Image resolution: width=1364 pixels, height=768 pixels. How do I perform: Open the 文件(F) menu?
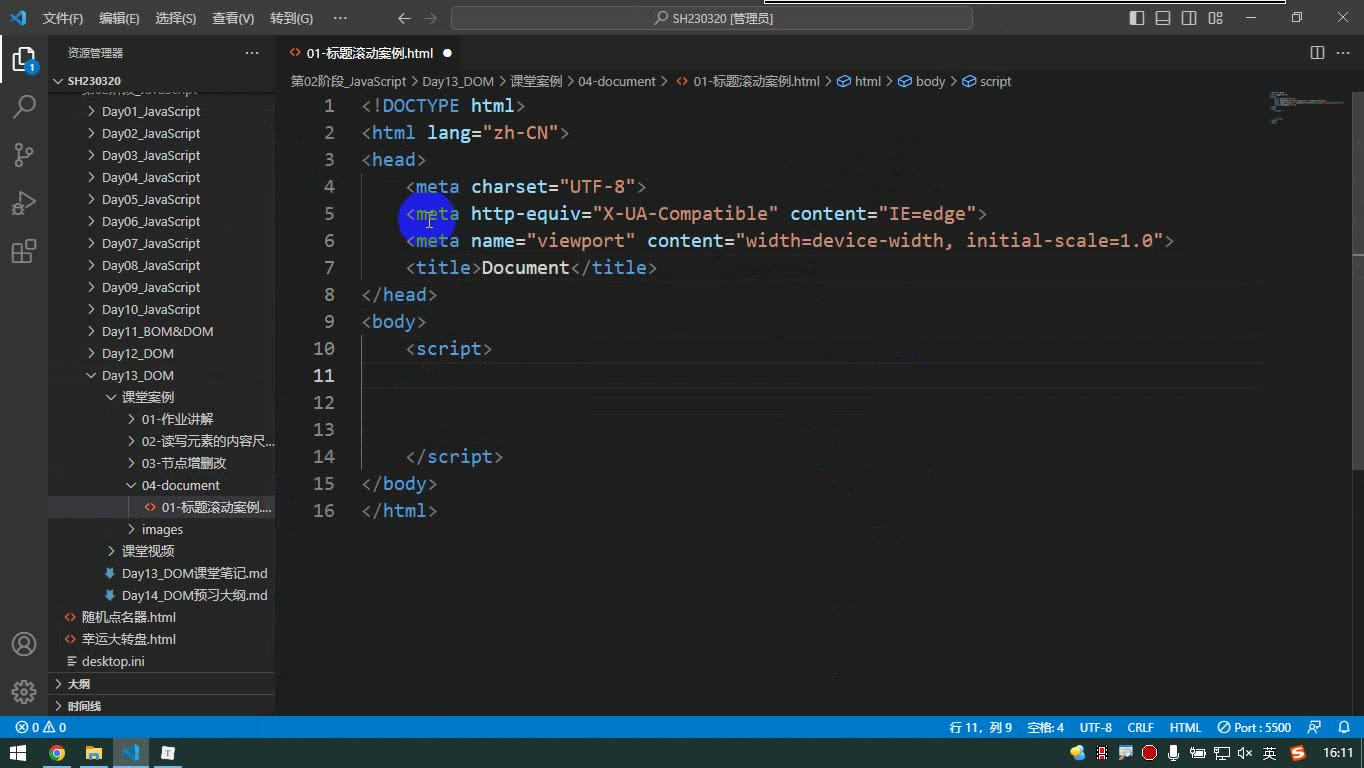[x=63, y=18]
